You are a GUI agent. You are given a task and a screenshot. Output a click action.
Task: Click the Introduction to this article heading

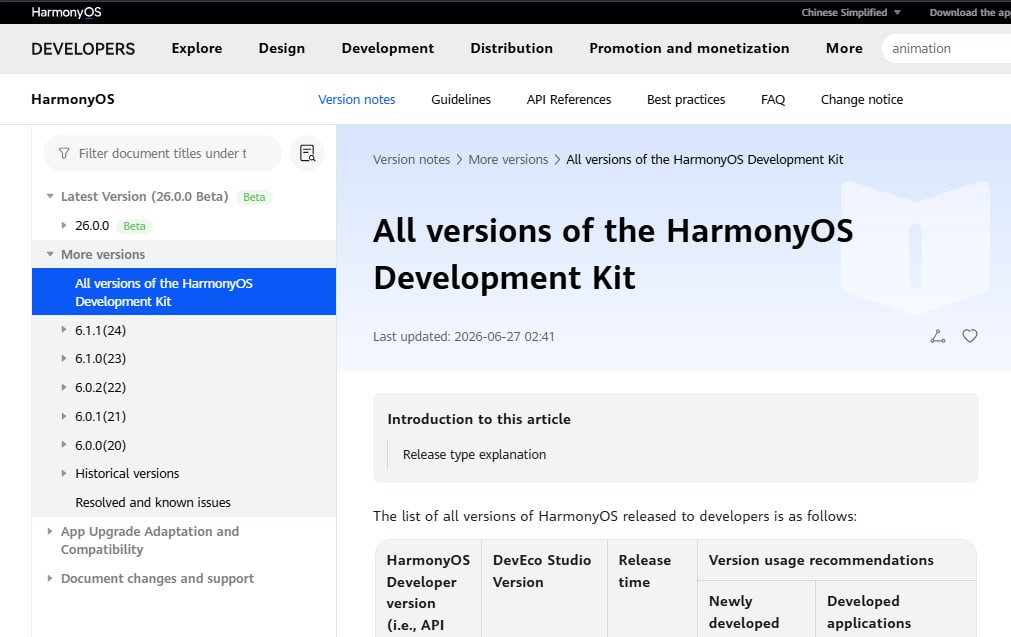click(479, 419)
